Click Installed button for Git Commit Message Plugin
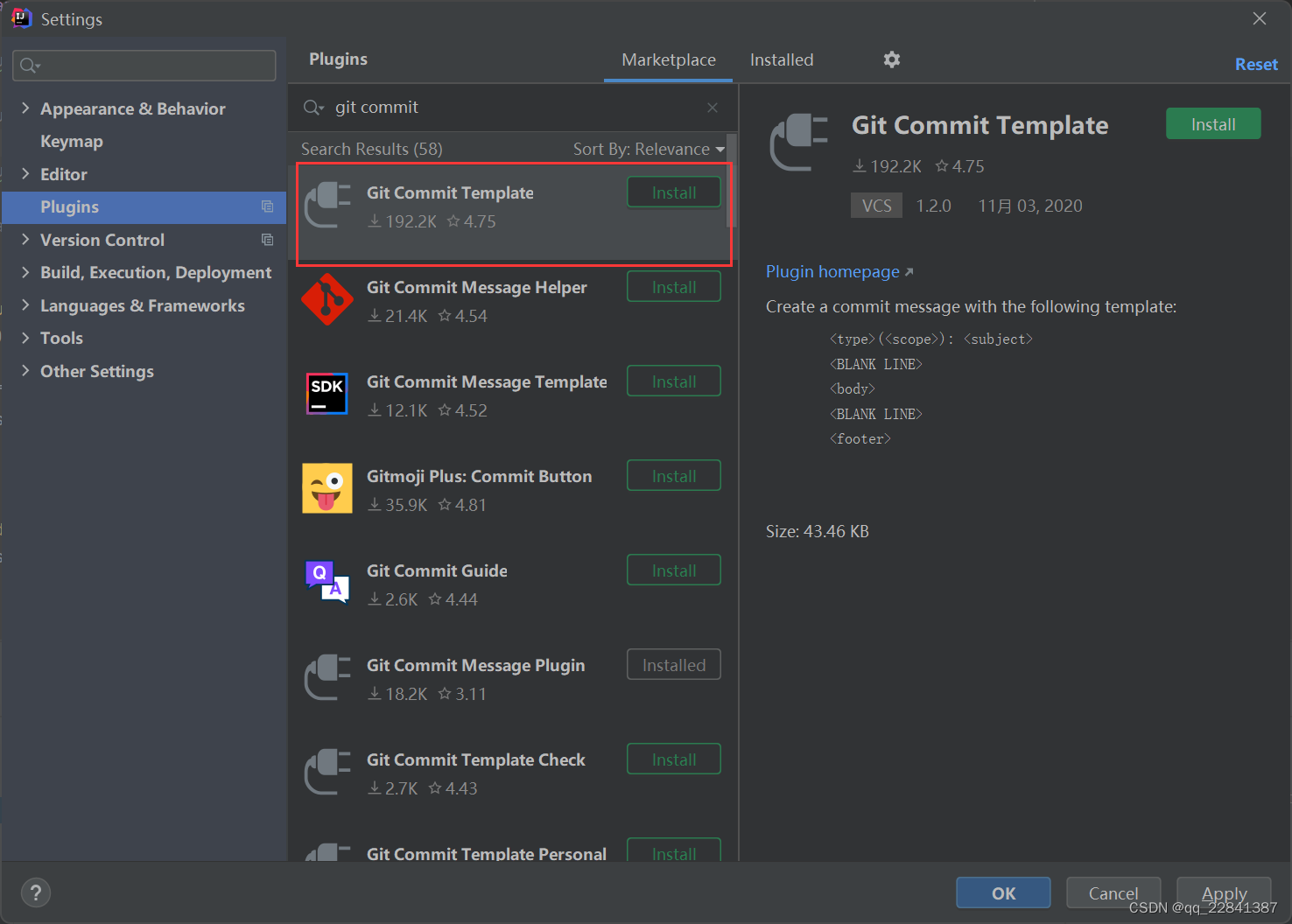The width and height of the screenshot is (1292, 924). tap(674, 665)
